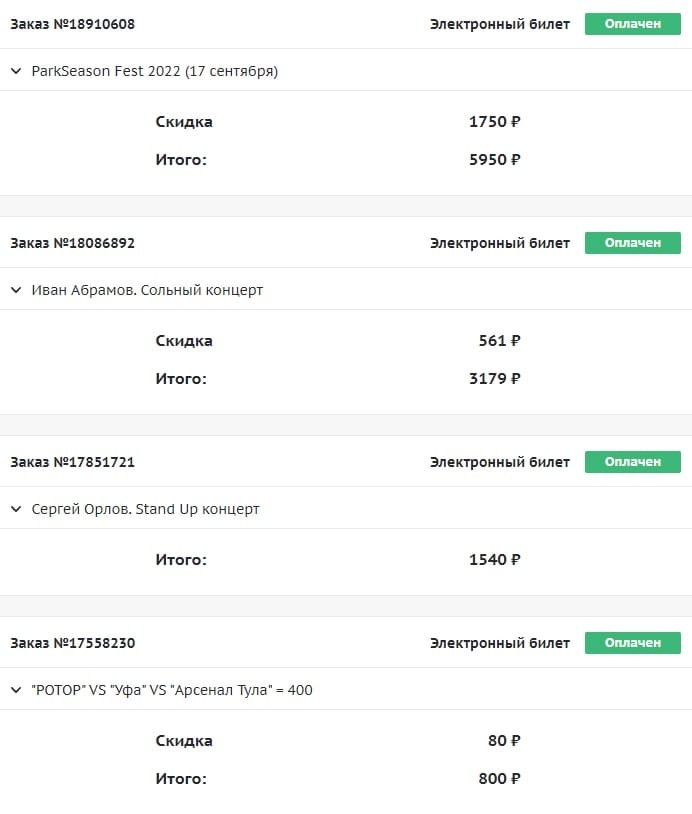Image resolution: width=692 pixels, height=814 pixels.
Task: Collapse the ParkSeason Fest 2022 chevron
Action: (16, 71)
